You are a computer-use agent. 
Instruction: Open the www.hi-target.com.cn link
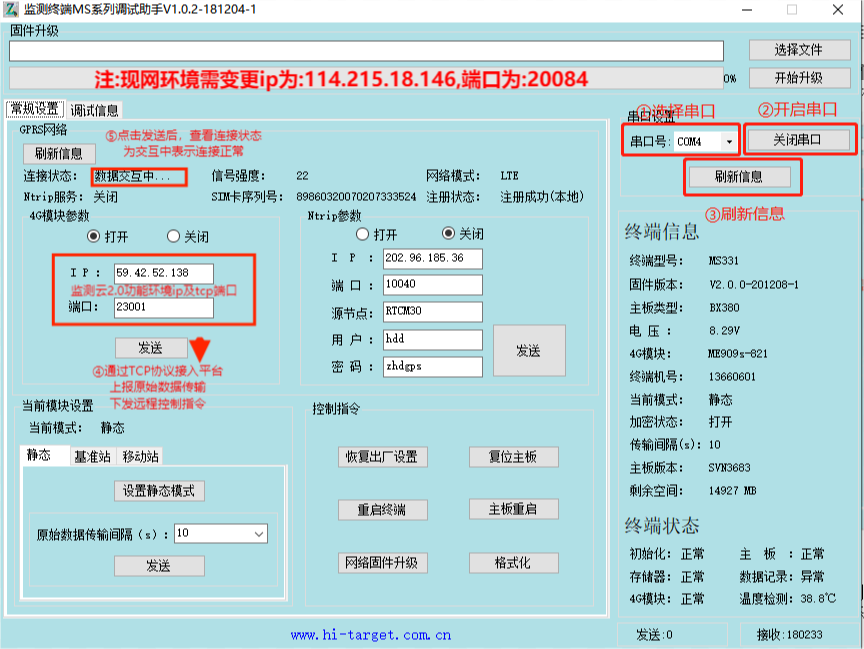[x=371, y=634]
